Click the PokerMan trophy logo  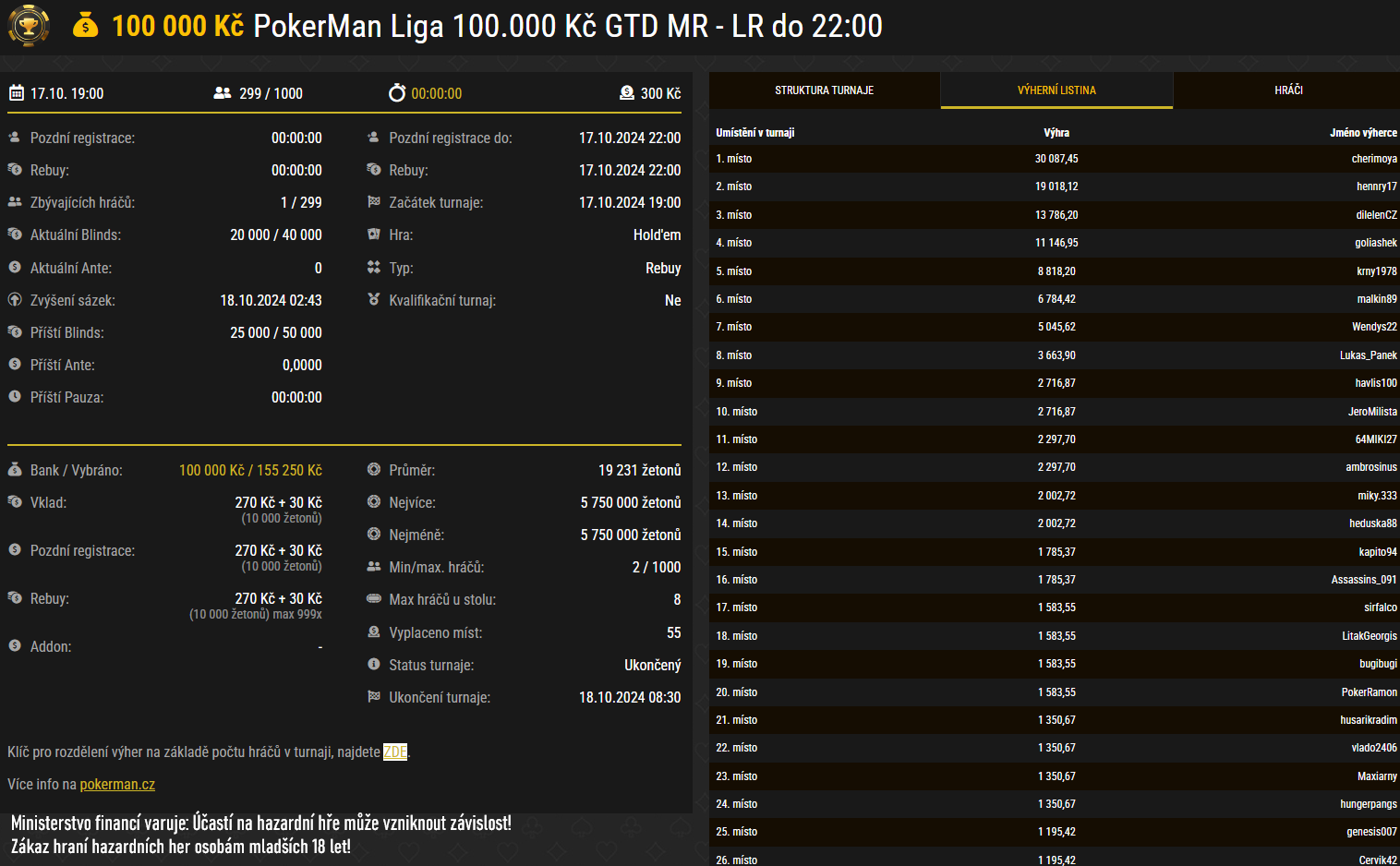29,25
